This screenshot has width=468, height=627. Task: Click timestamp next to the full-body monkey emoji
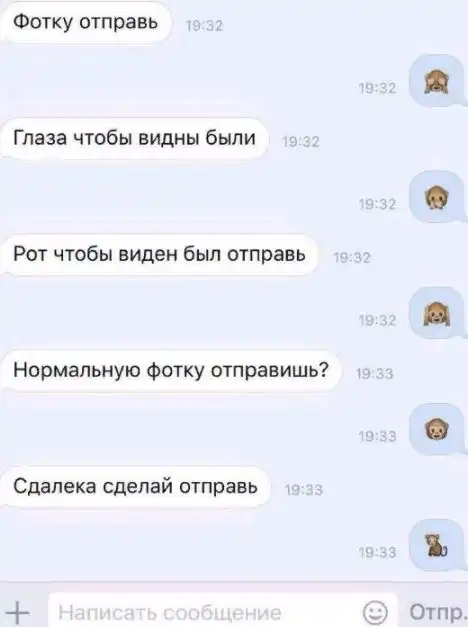(377, 553)
